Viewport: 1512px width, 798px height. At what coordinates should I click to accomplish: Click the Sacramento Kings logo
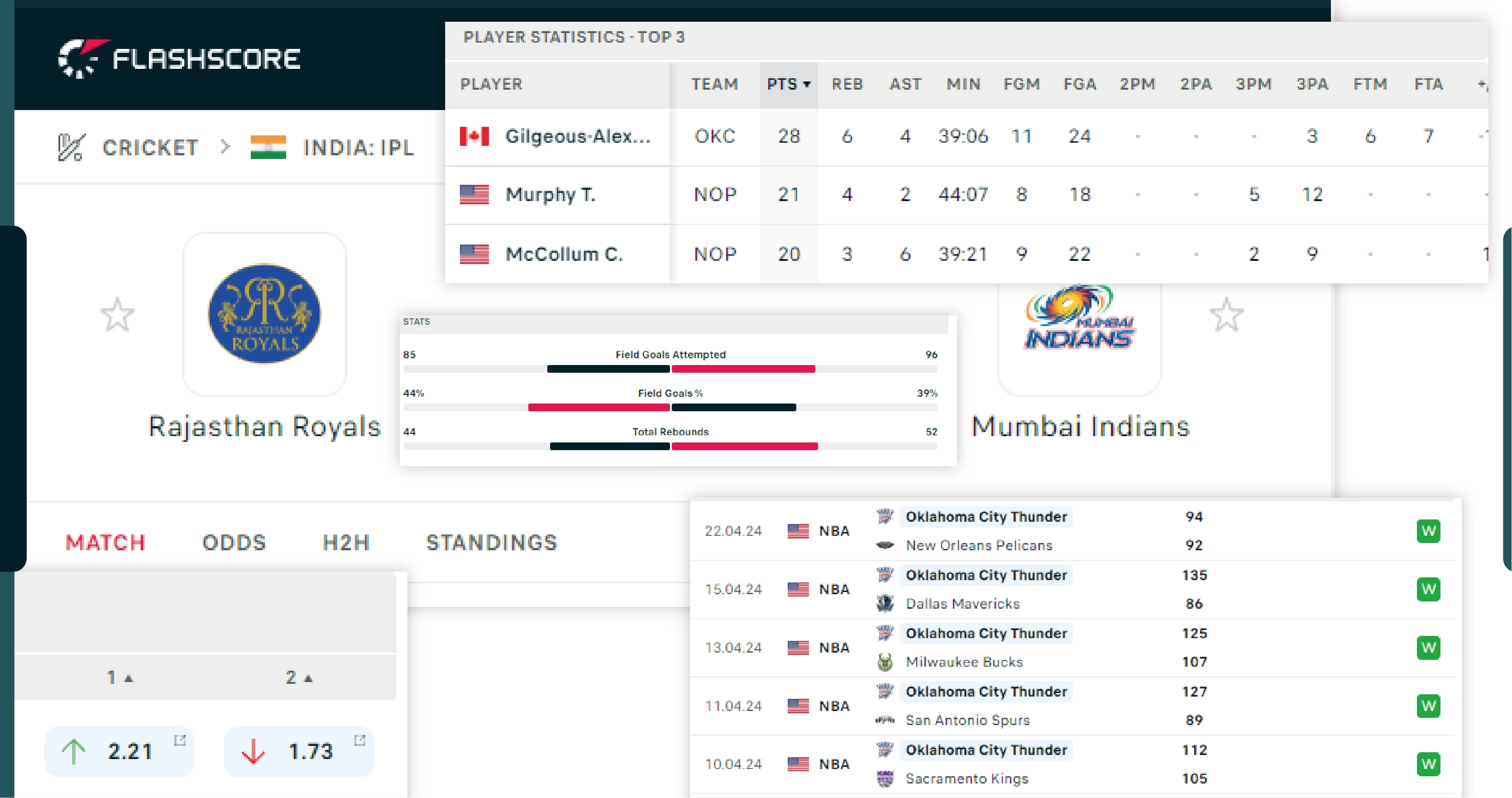pyautogui.click(x=885, y=779)
